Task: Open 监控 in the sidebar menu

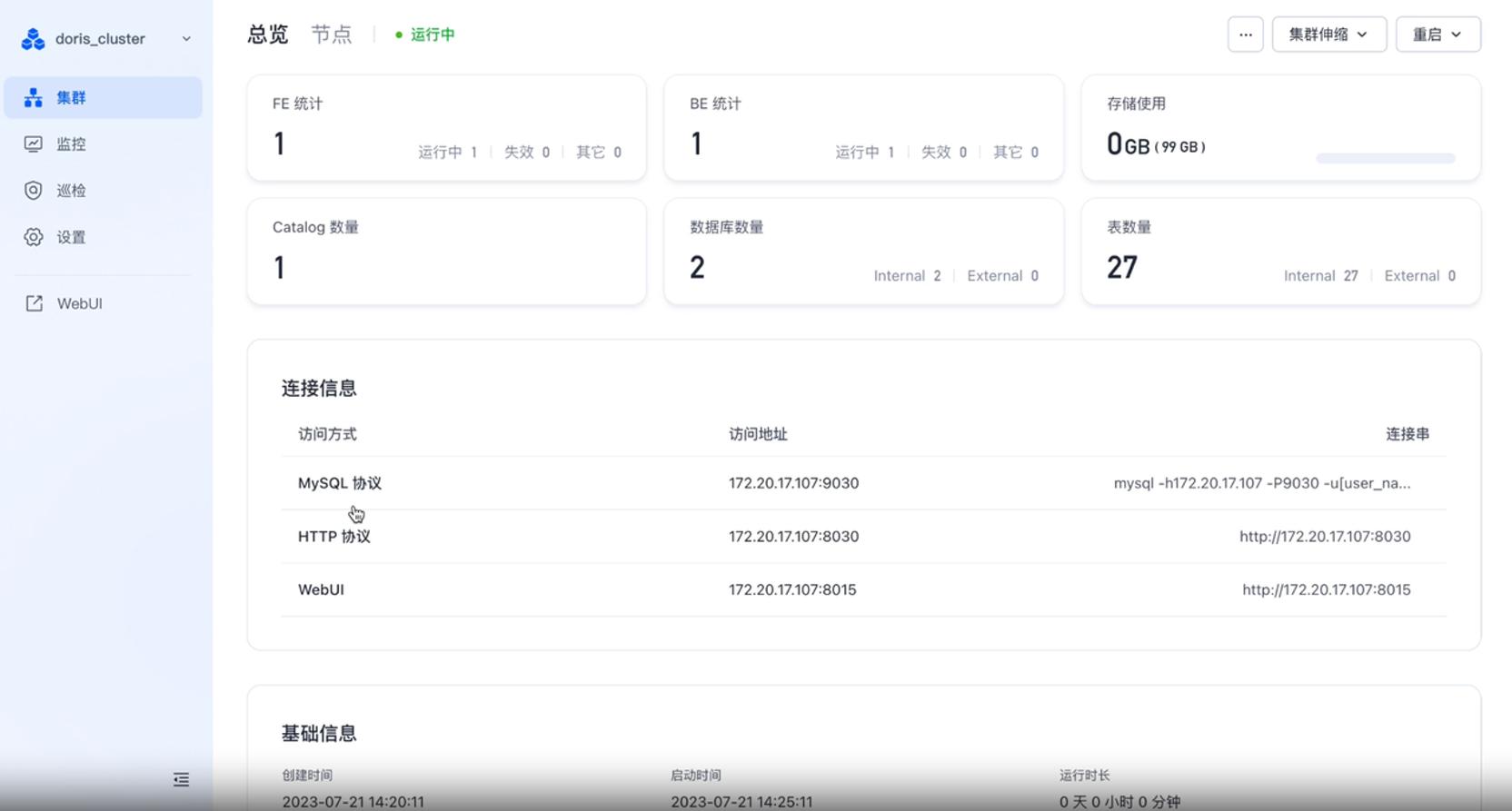Action: 103,143
